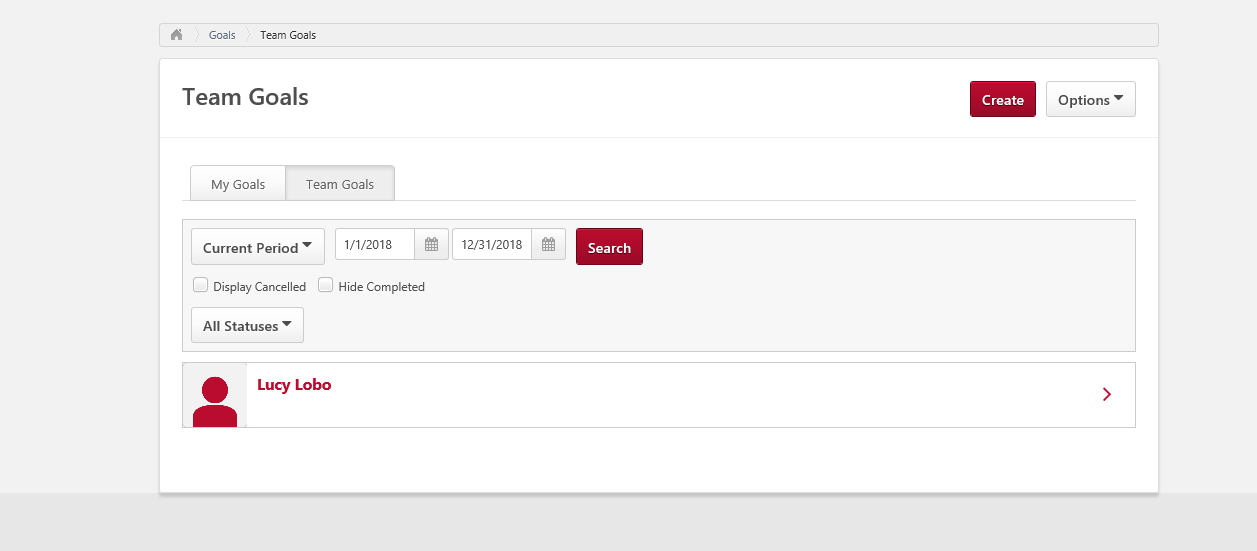
Task: Select the Team Goals tab
Action: point(340,184)
